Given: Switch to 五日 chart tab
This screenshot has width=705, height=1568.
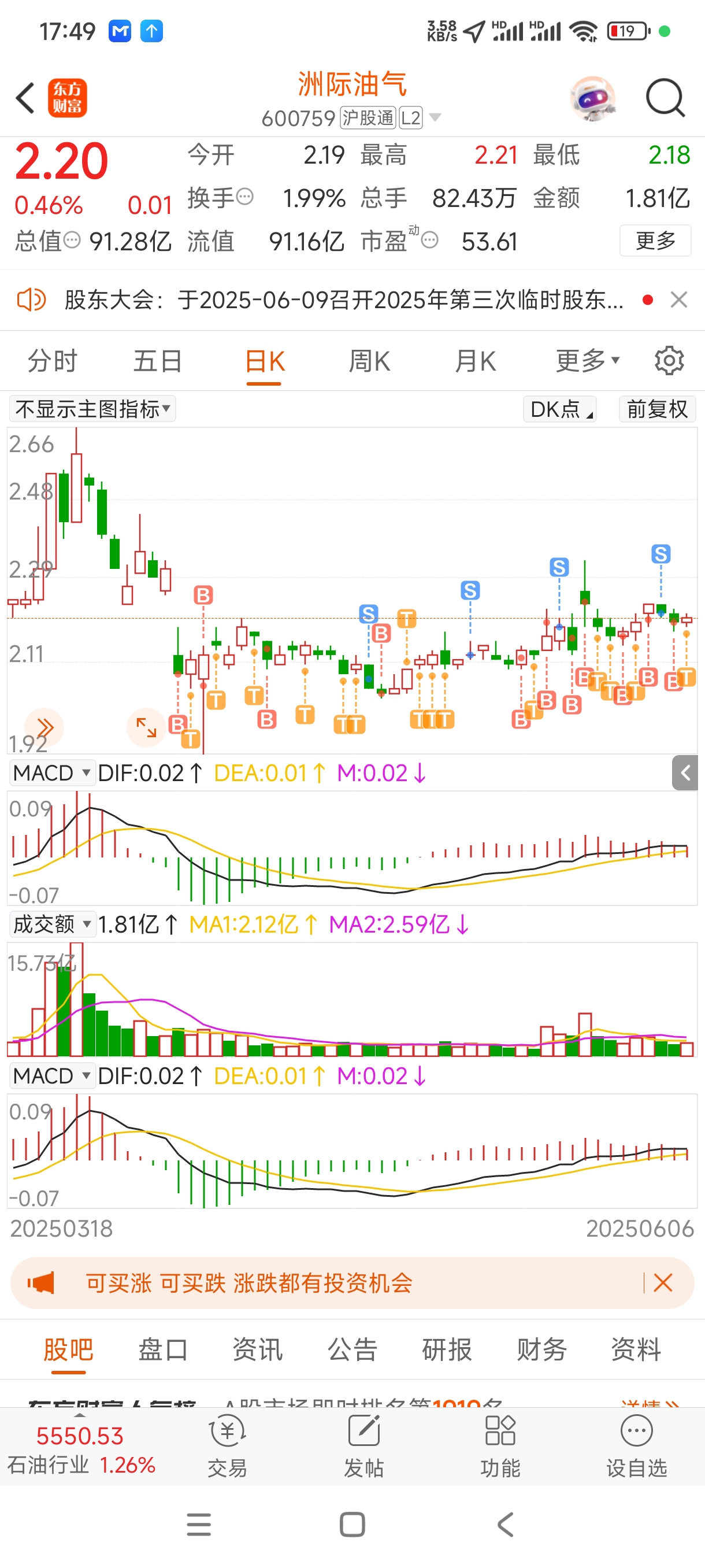Looking at the screenshot, I should [x=158, y=361].
